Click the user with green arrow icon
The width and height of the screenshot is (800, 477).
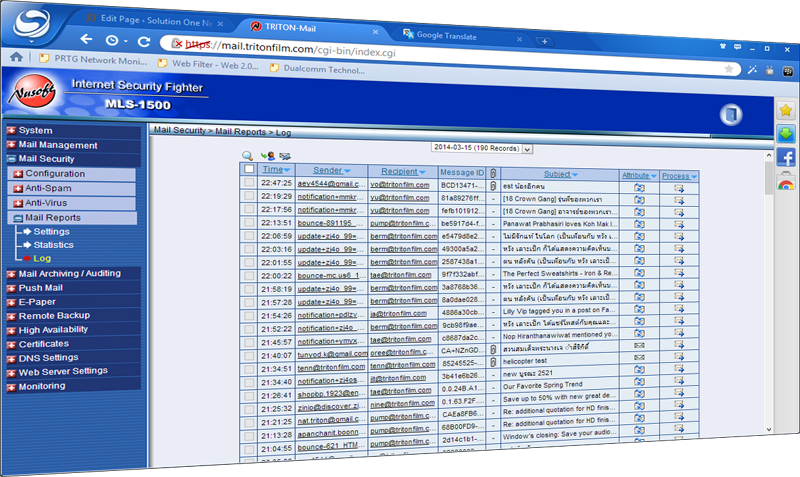(267, 156)
